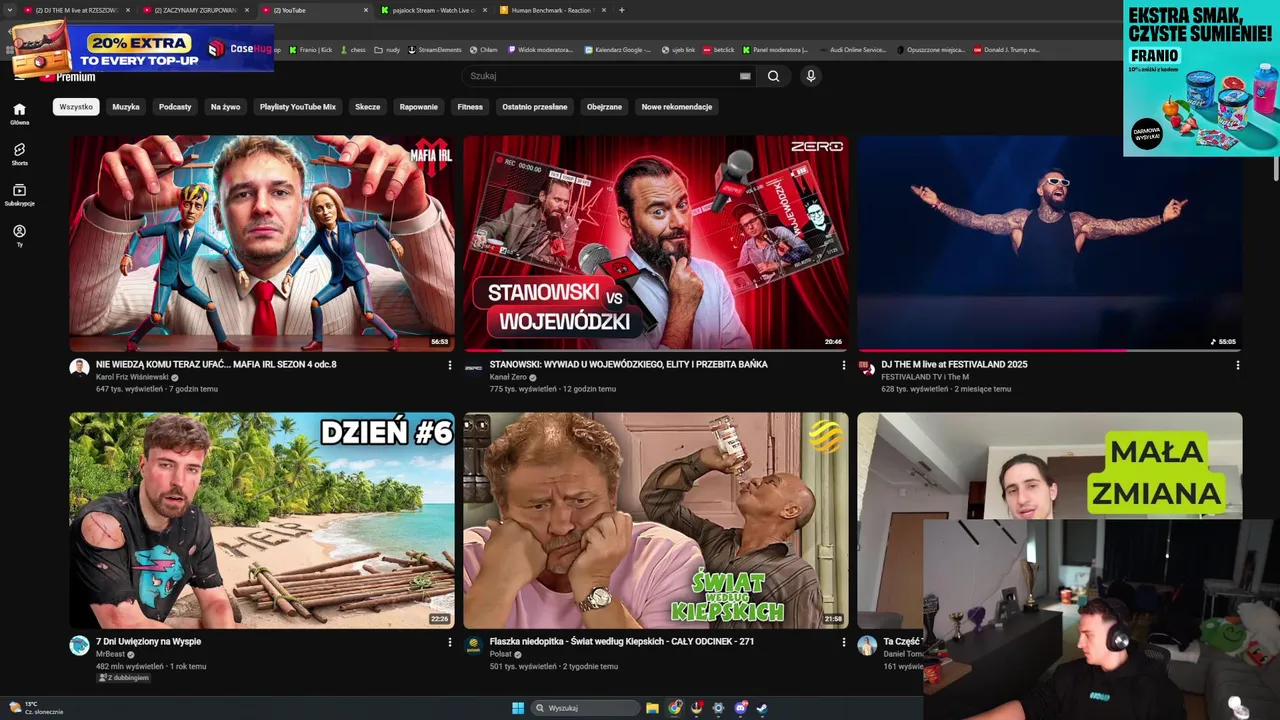The height and width of the screenshot is (720, 1280).
Task: Select the Wszystko filter chip
Action: [x=76, y=107]
